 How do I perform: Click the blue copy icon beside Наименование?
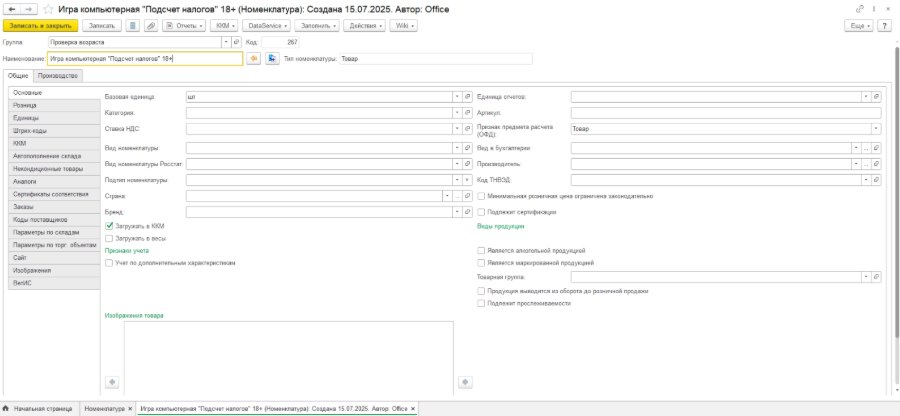tap(272, 59)
